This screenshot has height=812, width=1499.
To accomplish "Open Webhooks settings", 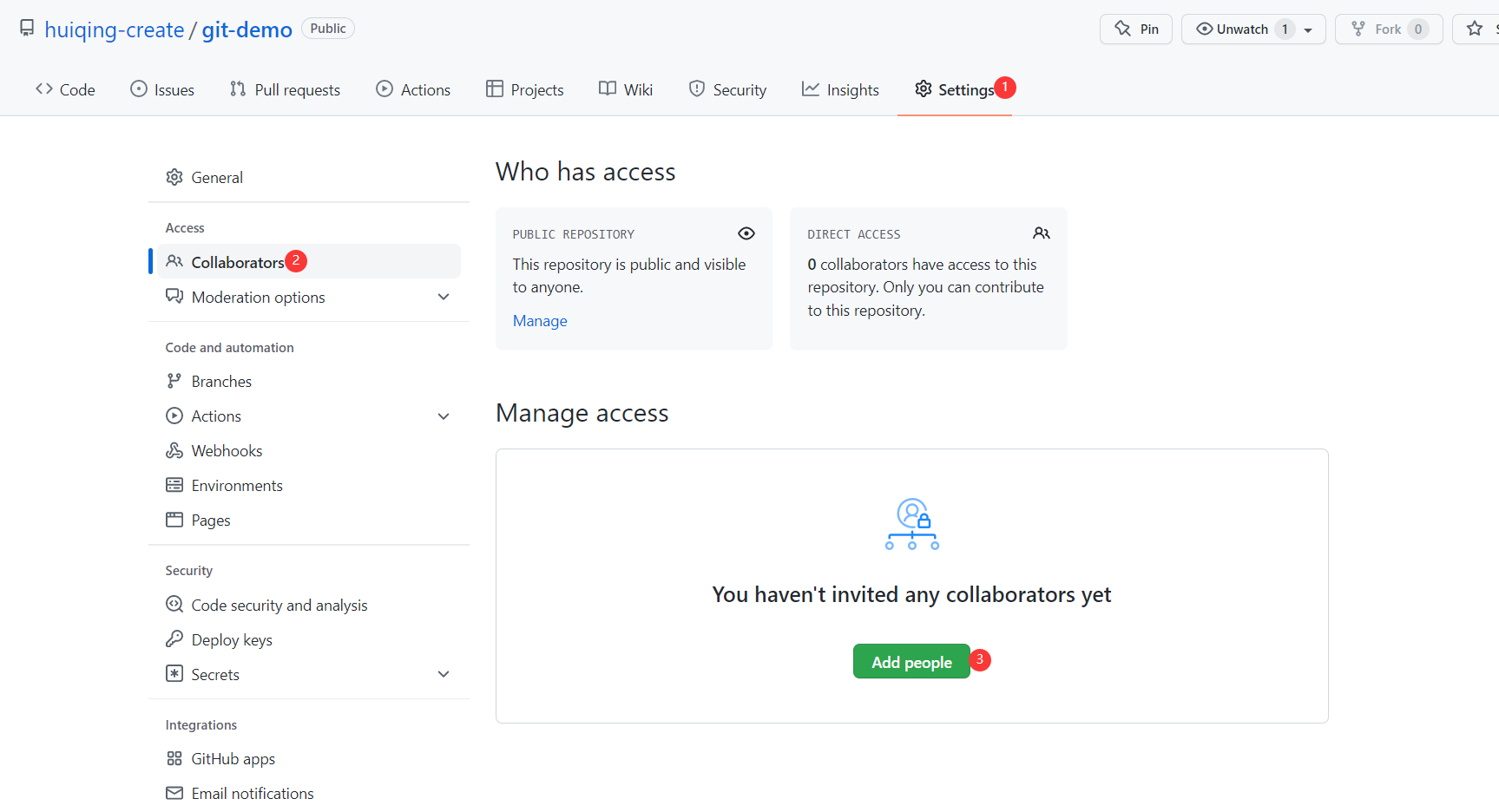I will [x=308, y=450].
